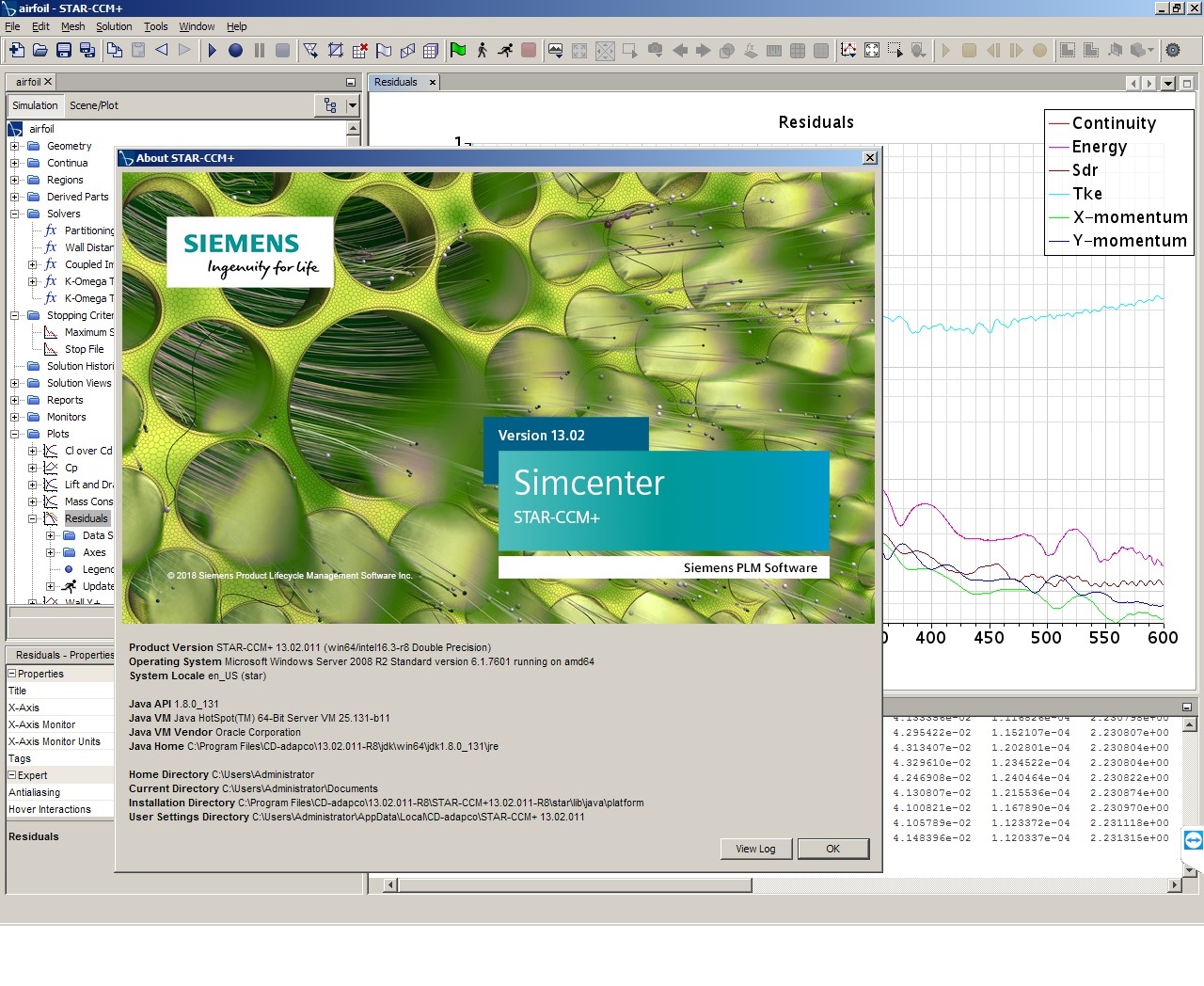1204x986 pixels.
Task: Click the gear settings icon in toolbar
Action: (1173, 50)
